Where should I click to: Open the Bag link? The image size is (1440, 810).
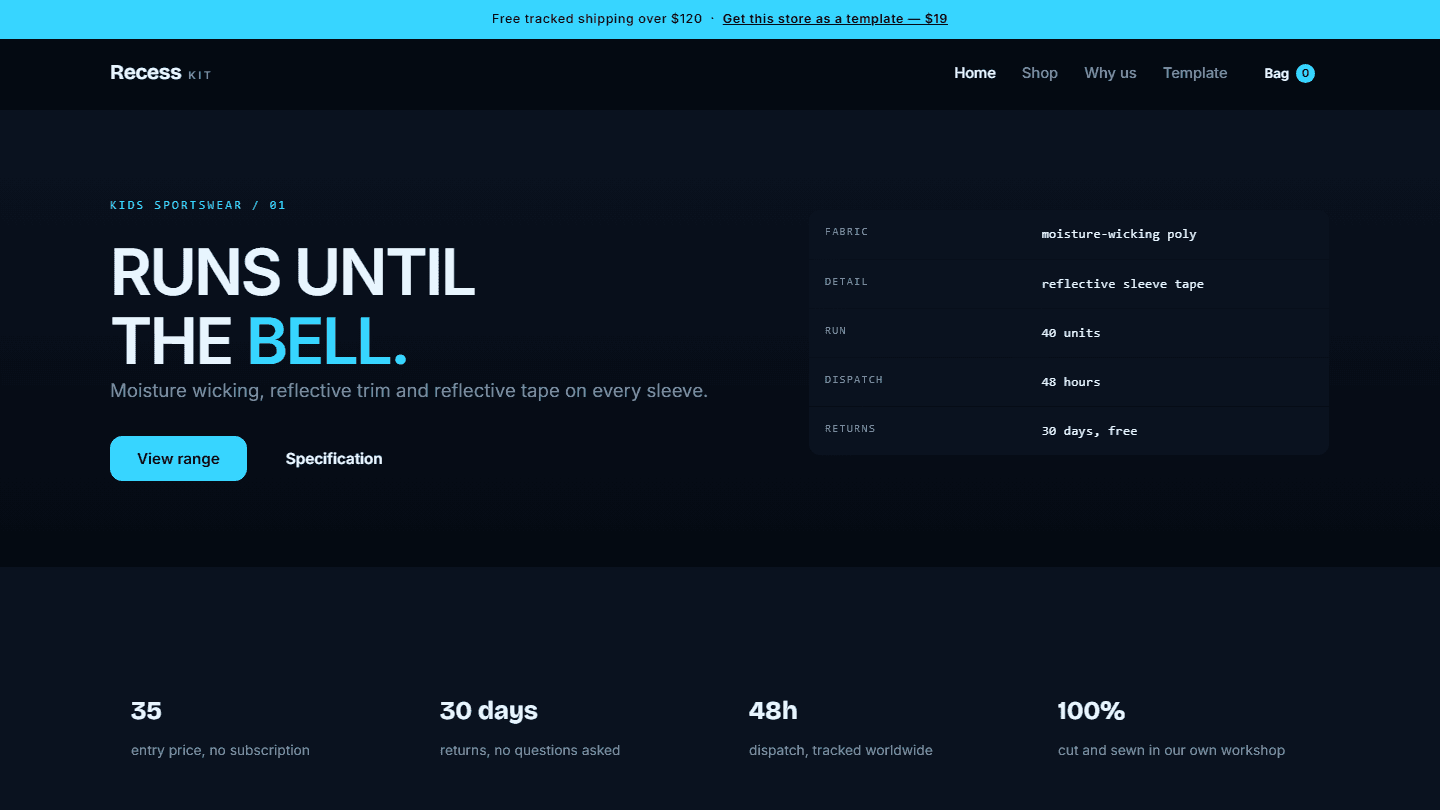point(1289,73)
